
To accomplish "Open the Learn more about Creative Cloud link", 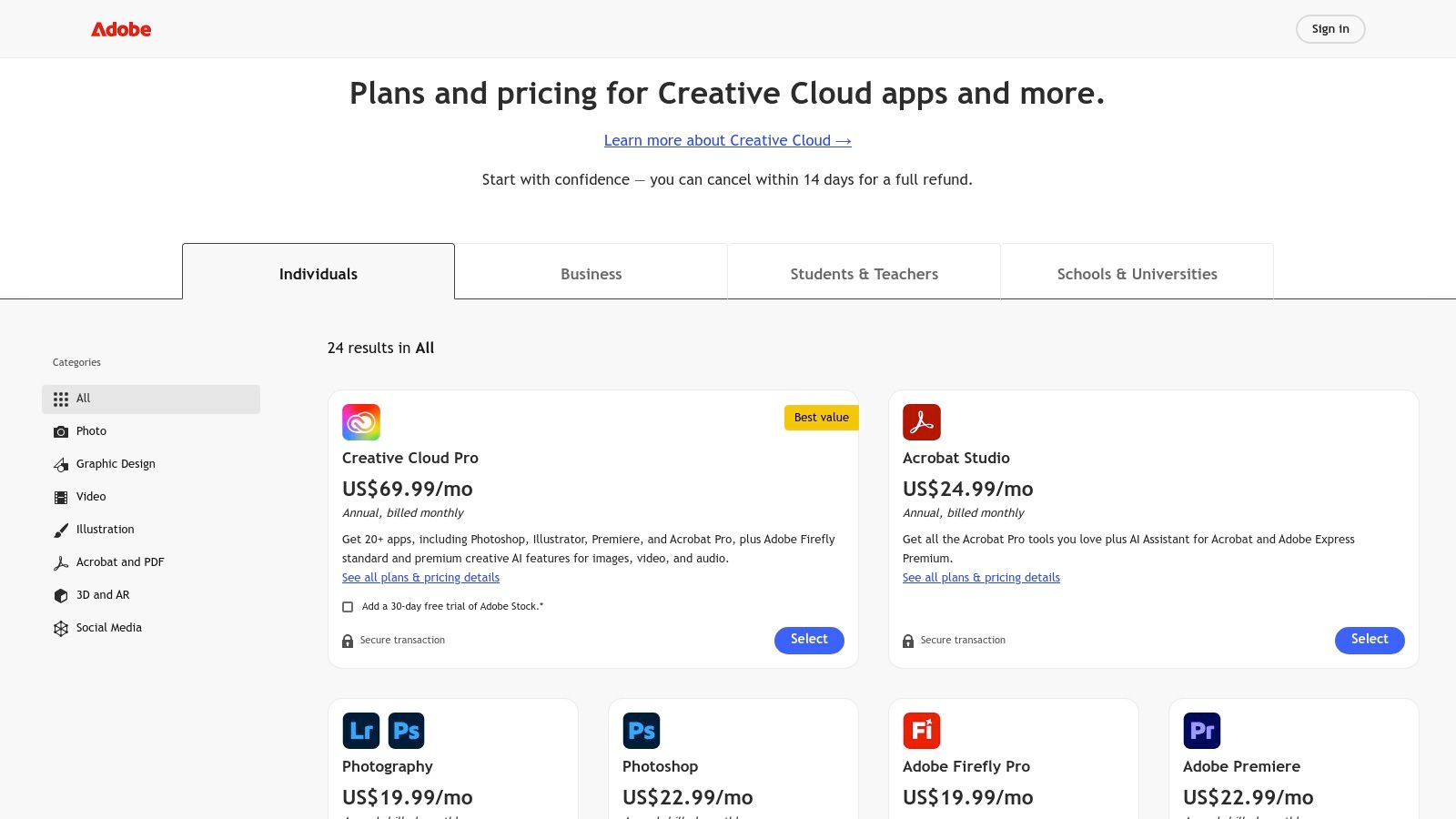I will coord(727,140).
